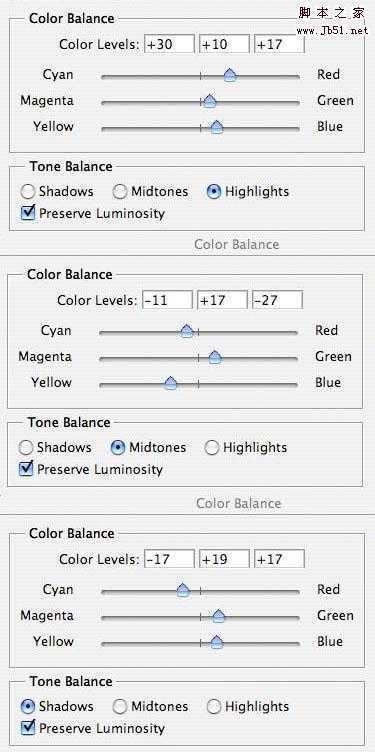Select the Shadows radio in the top Tone Balance

[x=28, y=192]
